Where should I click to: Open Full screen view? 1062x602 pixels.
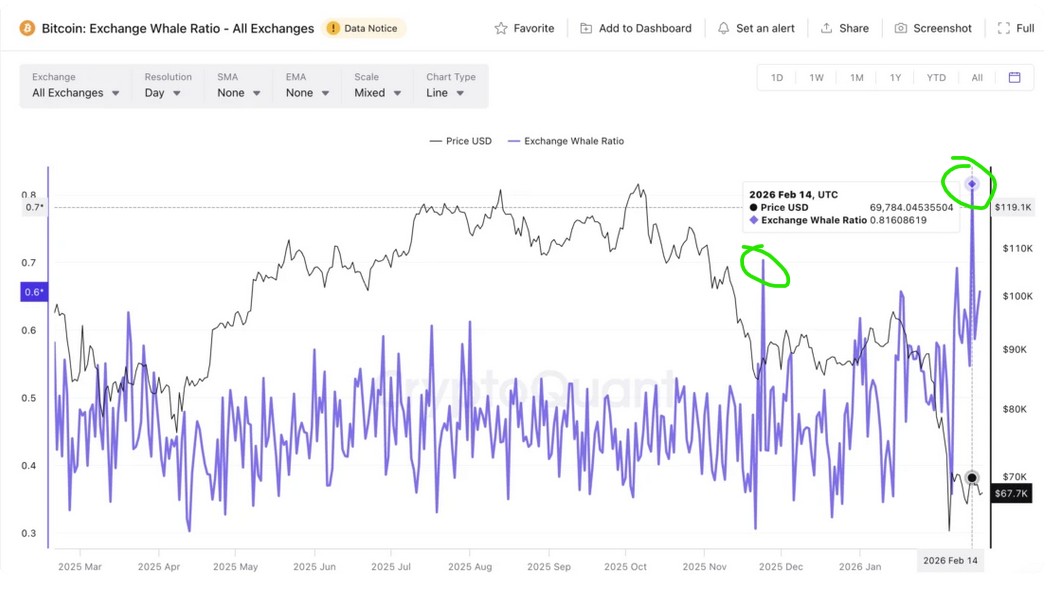coord(1004,28)
